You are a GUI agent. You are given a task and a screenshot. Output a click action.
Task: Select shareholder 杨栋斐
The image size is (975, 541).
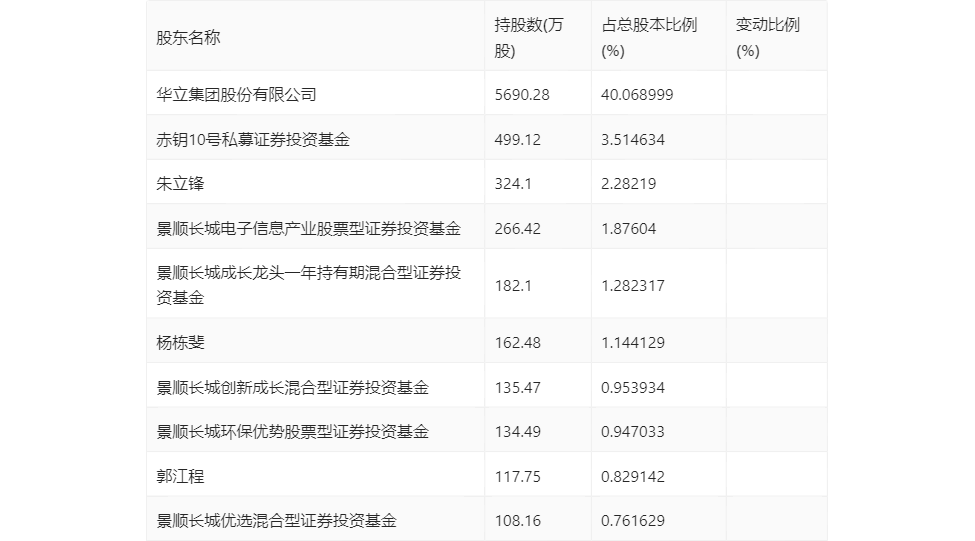[x=180, y=343]
